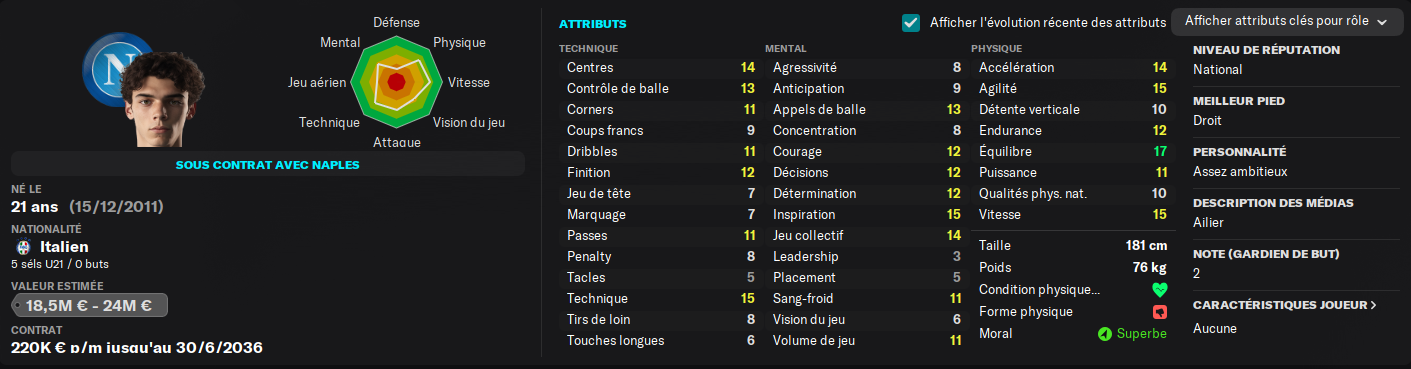Click the Condition physique row label
Viewport: 1411px width, 369px height.
(1040, 290)
